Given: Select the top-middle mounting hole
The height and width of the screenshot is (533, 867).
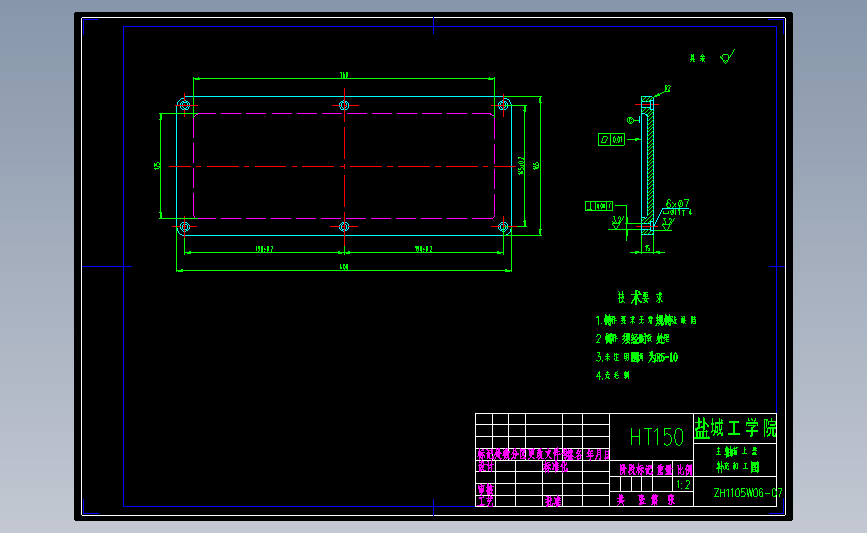Looking at the screenshot, I should coord(344,105).
